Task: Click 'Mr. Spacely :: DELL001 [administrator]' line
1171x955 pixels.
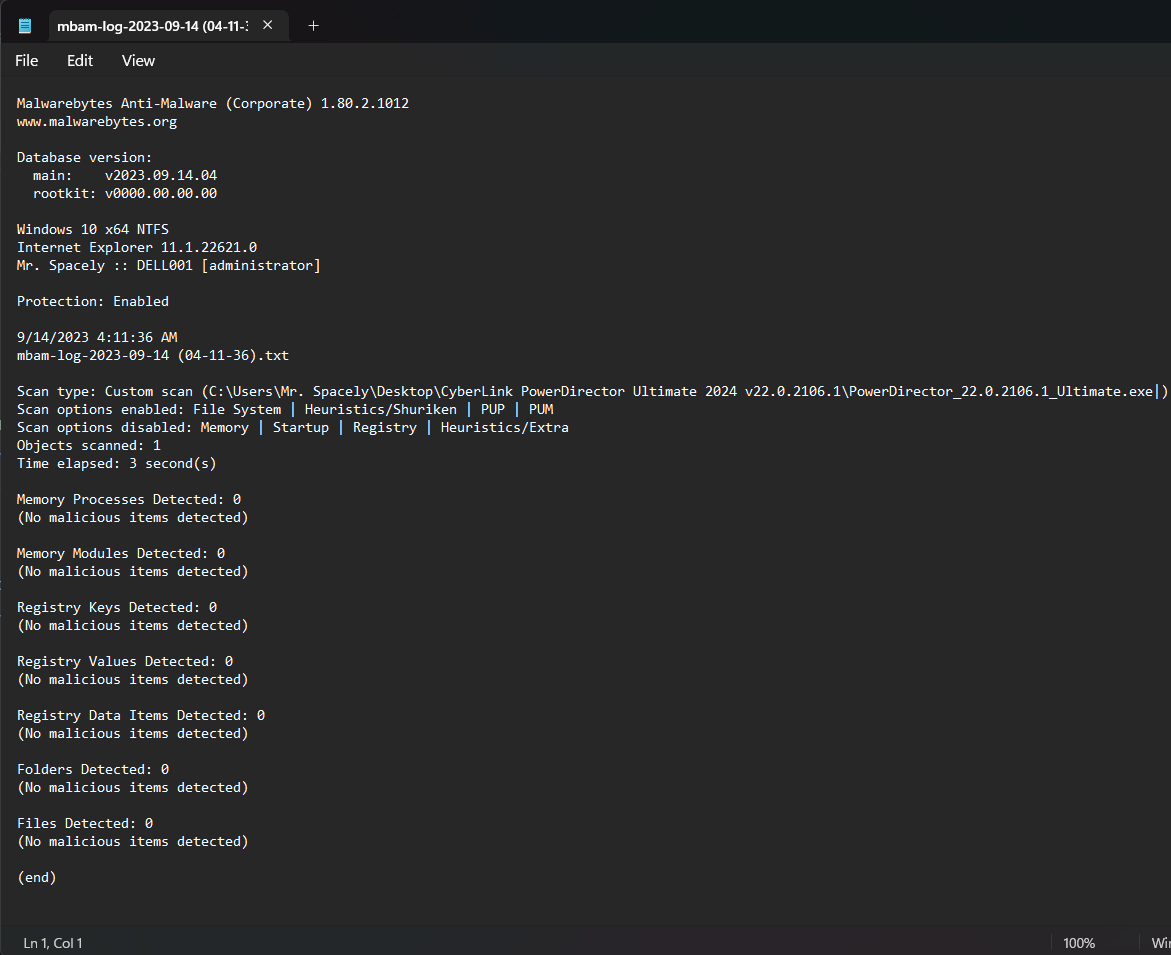Action: tap(169, 265)
